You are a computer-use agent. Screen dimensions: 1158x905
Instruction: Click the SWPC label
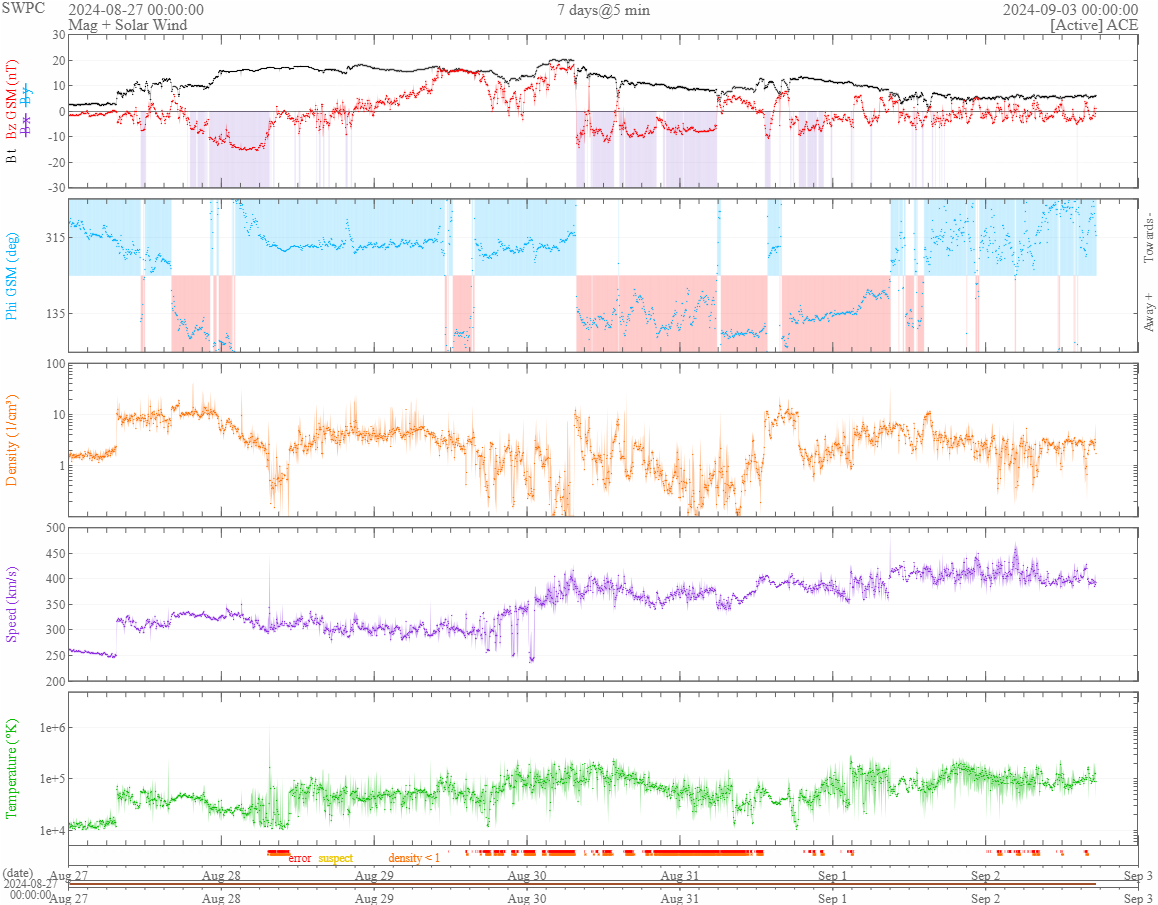pyautogui.click(x=24, y=8)
